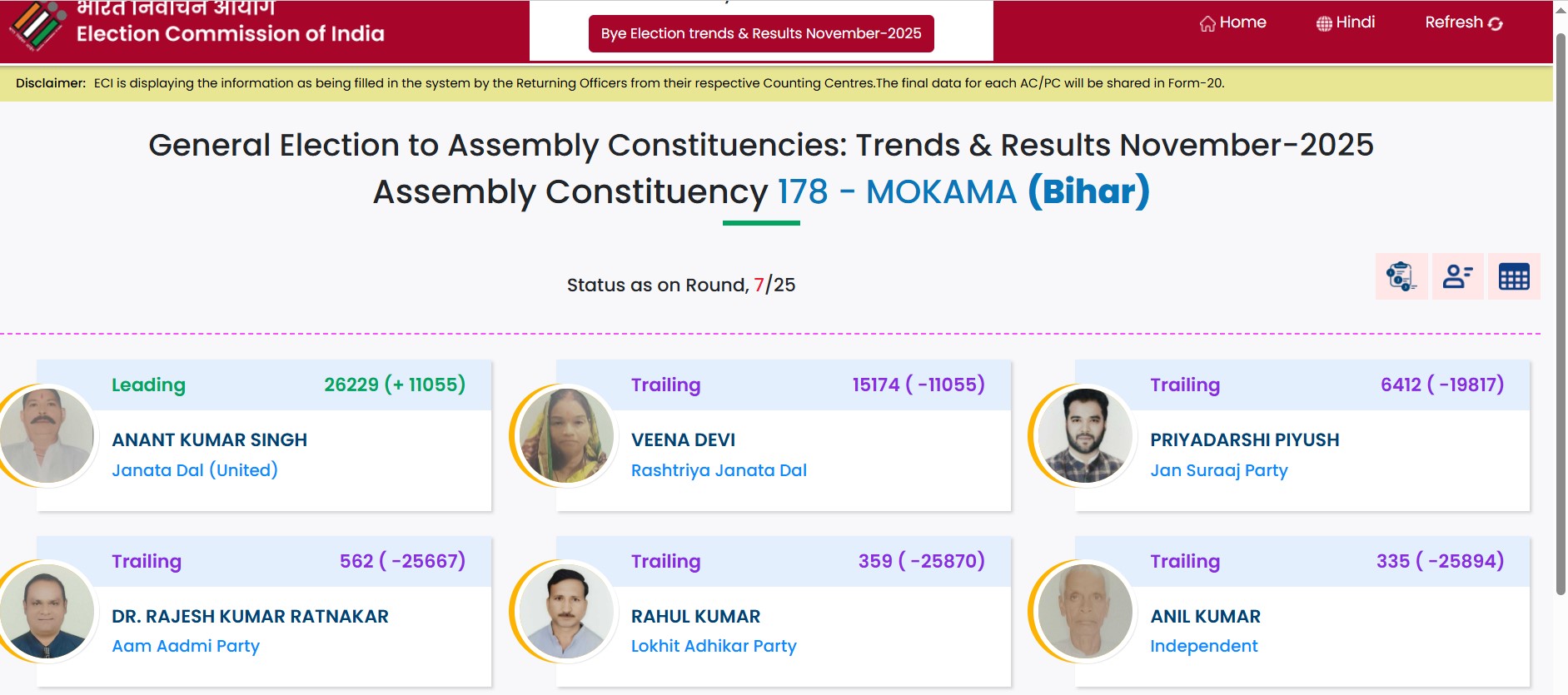The height and width of the screenshot is (695, 1568).
Task: Click Anant Kumar Singh's candidate photo
Action: (47, 435)
